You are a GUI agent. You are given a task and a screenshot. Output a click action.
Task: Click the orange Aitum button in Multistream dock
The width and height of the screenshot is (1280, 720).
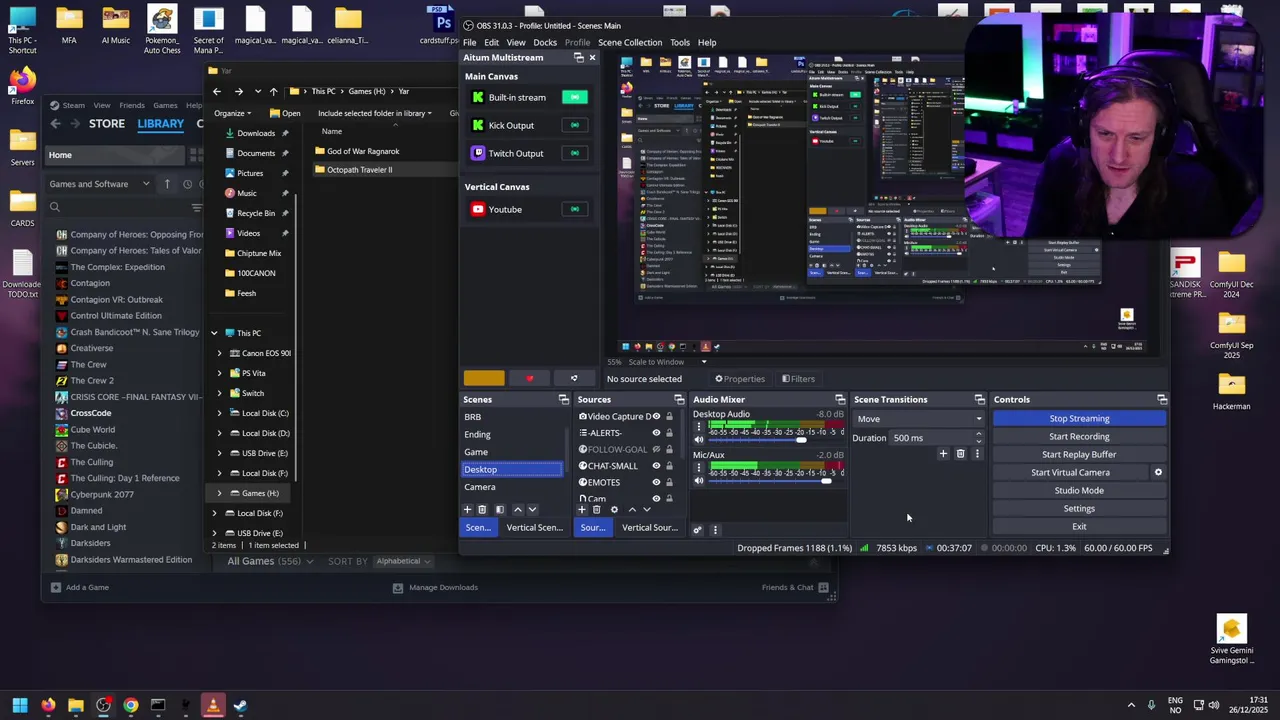coord(484,378)
